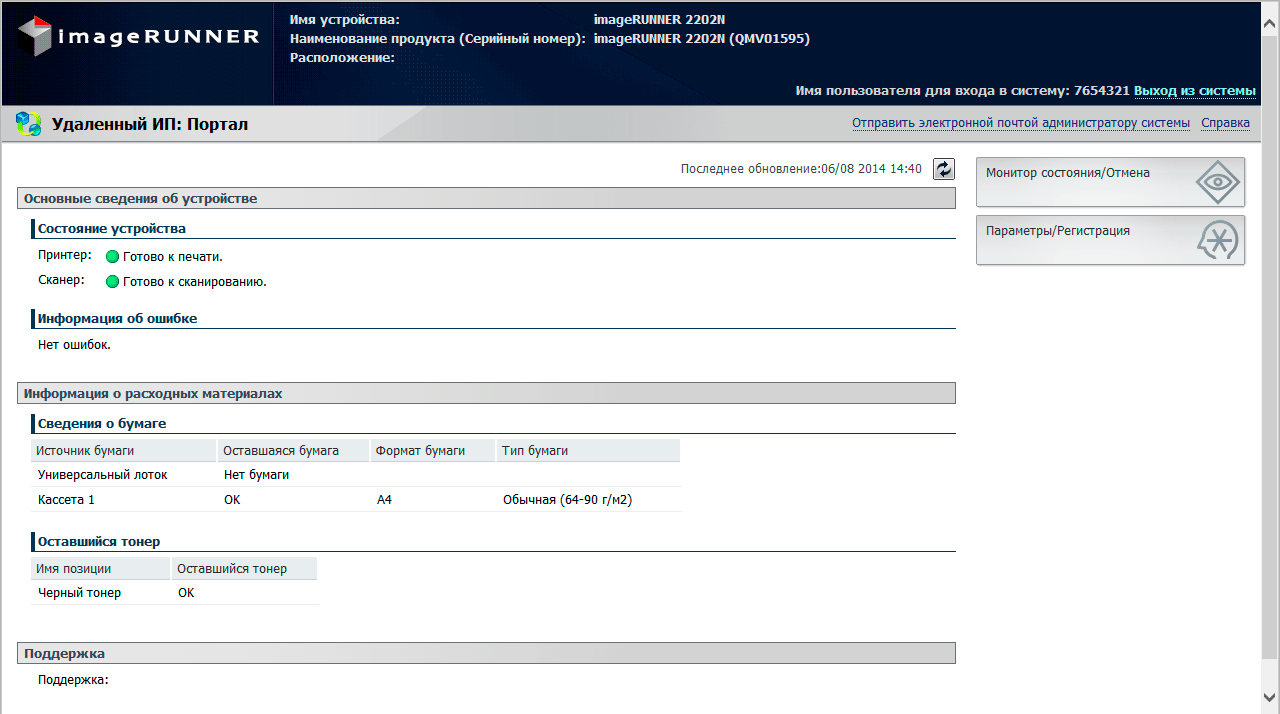Click Кассета 1 row label

(x=66, y=499)
